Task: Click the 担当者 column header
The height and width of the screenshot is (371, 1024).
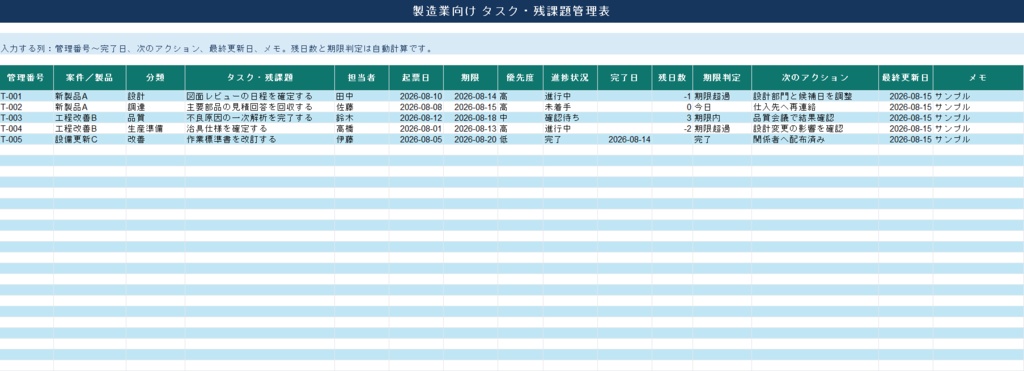Action: pos(362,77)
